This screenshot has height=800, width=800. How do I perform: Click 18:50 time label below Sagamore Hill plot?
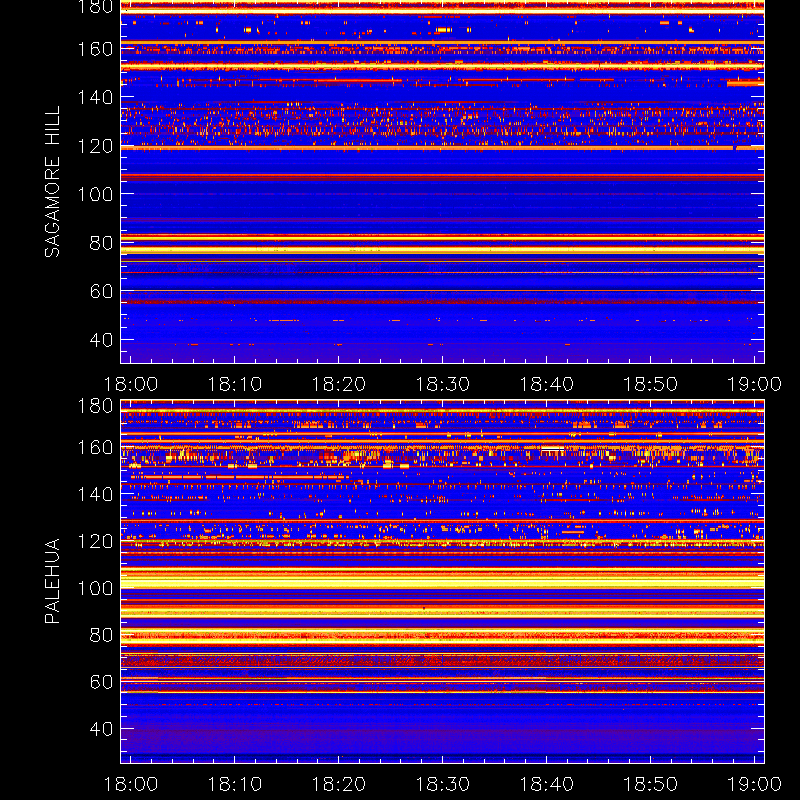(x=651, y=384)
